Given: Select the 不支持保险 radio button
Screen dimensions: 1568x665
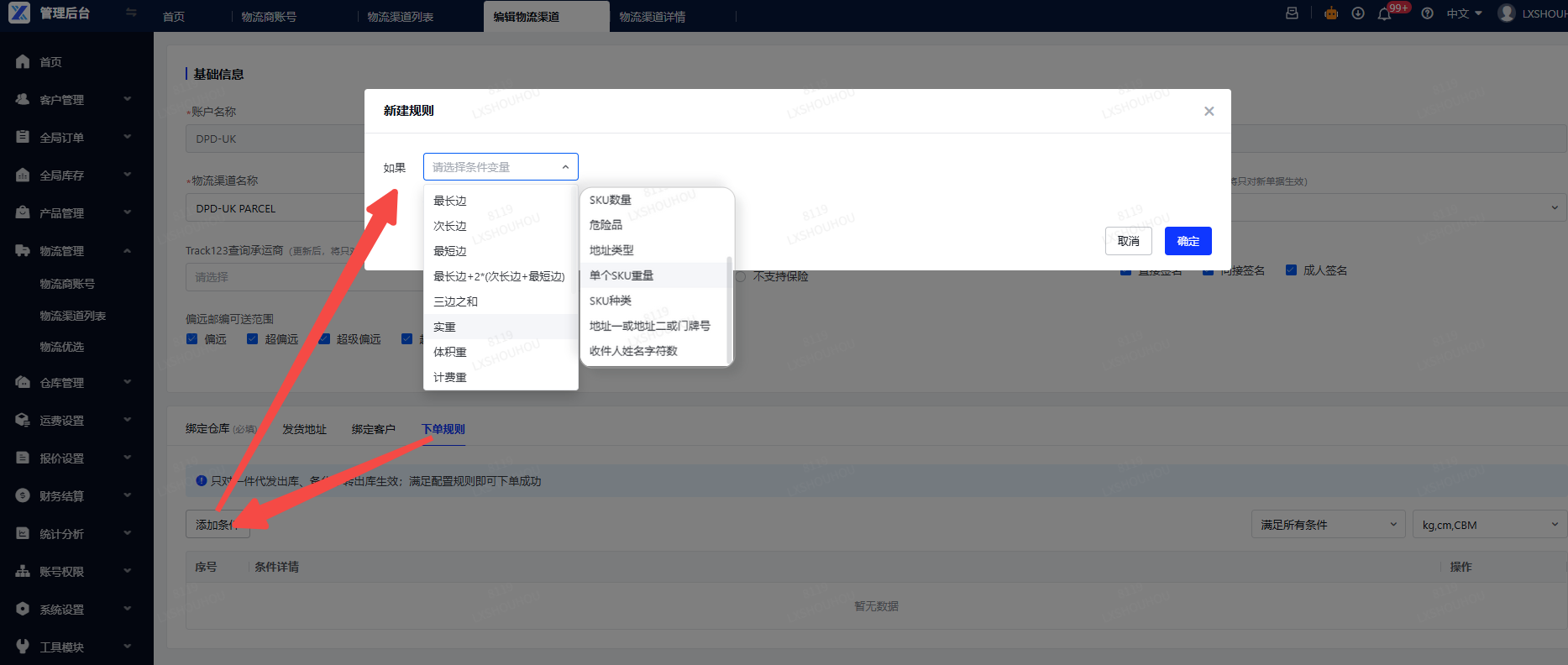Looking at the screenshot, I should [741, 276].
